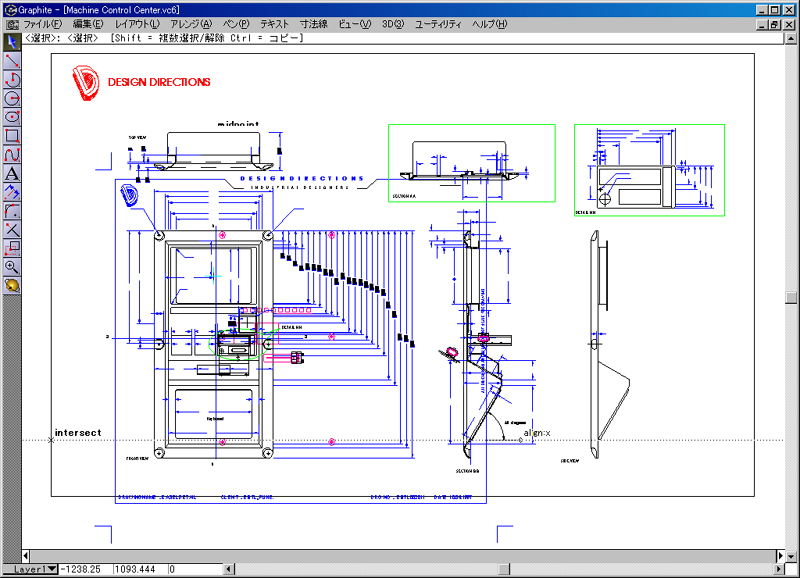Choose the Text tool (A)
Viewport: 800px width, 578px height.
click(x=12, y=173)
